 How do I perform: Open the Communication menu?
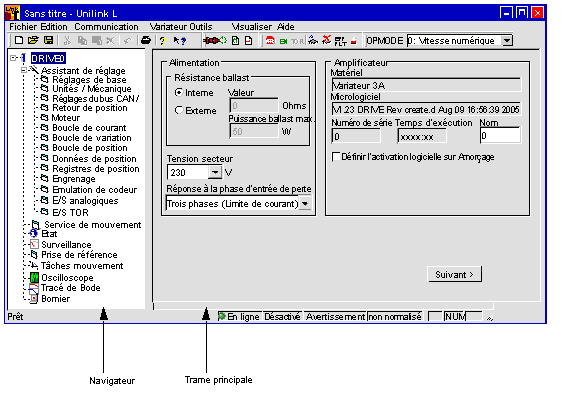coord(106,27)
